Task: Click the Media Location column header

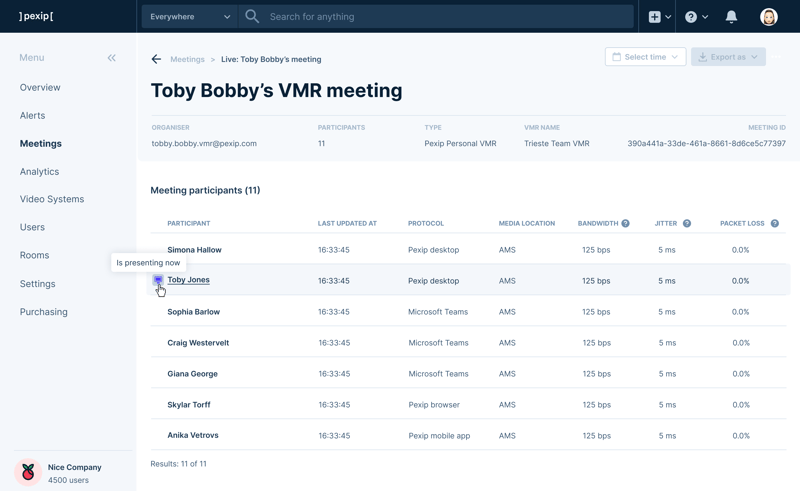Action: point(527,223)
